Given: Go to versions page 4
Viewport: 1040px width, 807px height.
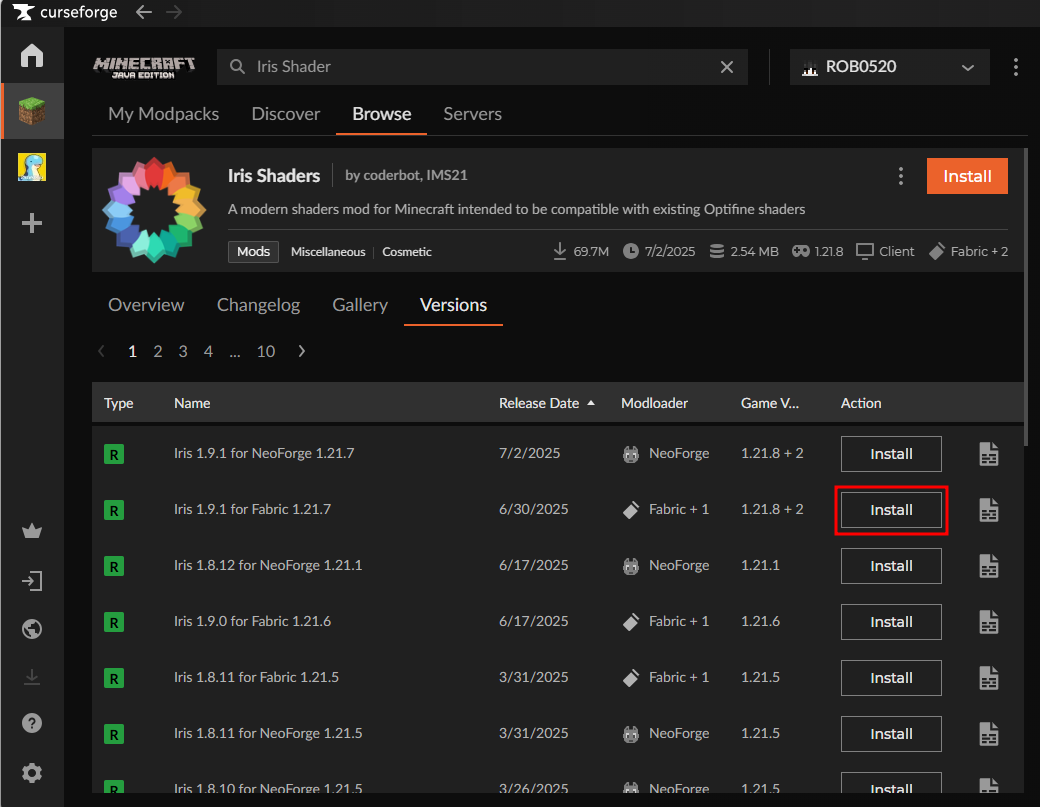Looking at the screenshot, I should [208, 351].
